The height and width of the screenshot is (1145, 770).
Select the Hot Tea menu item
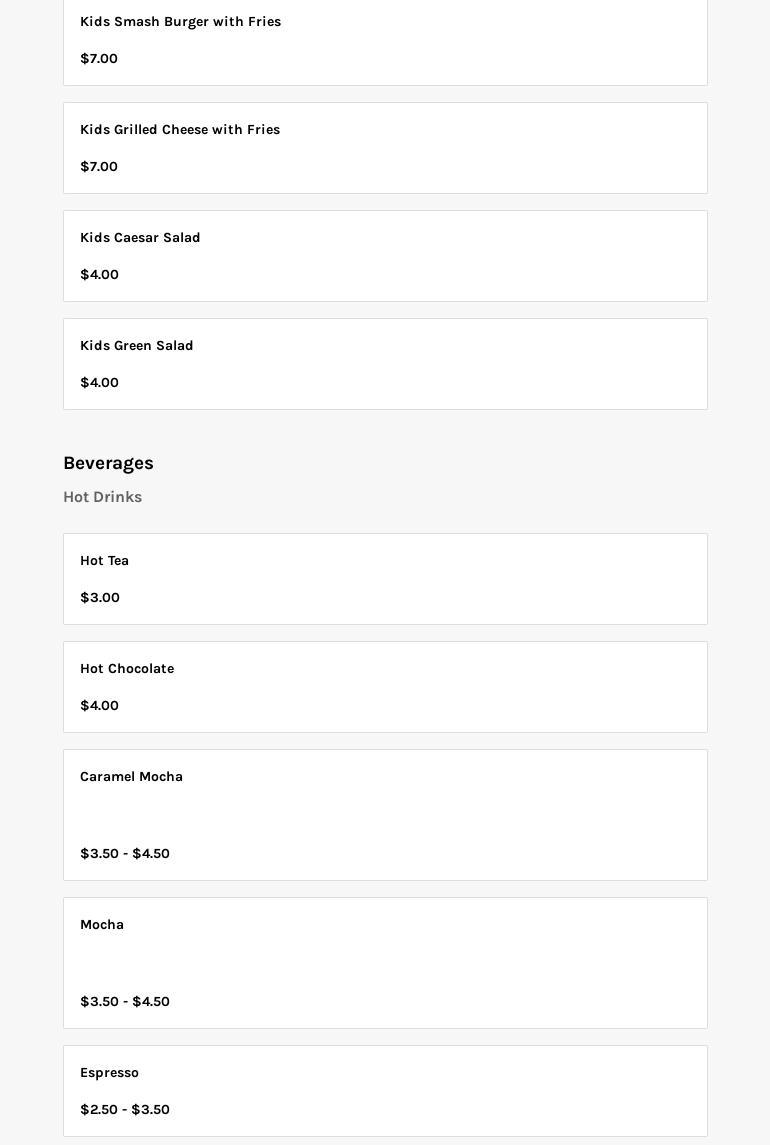tap(105, 561)
